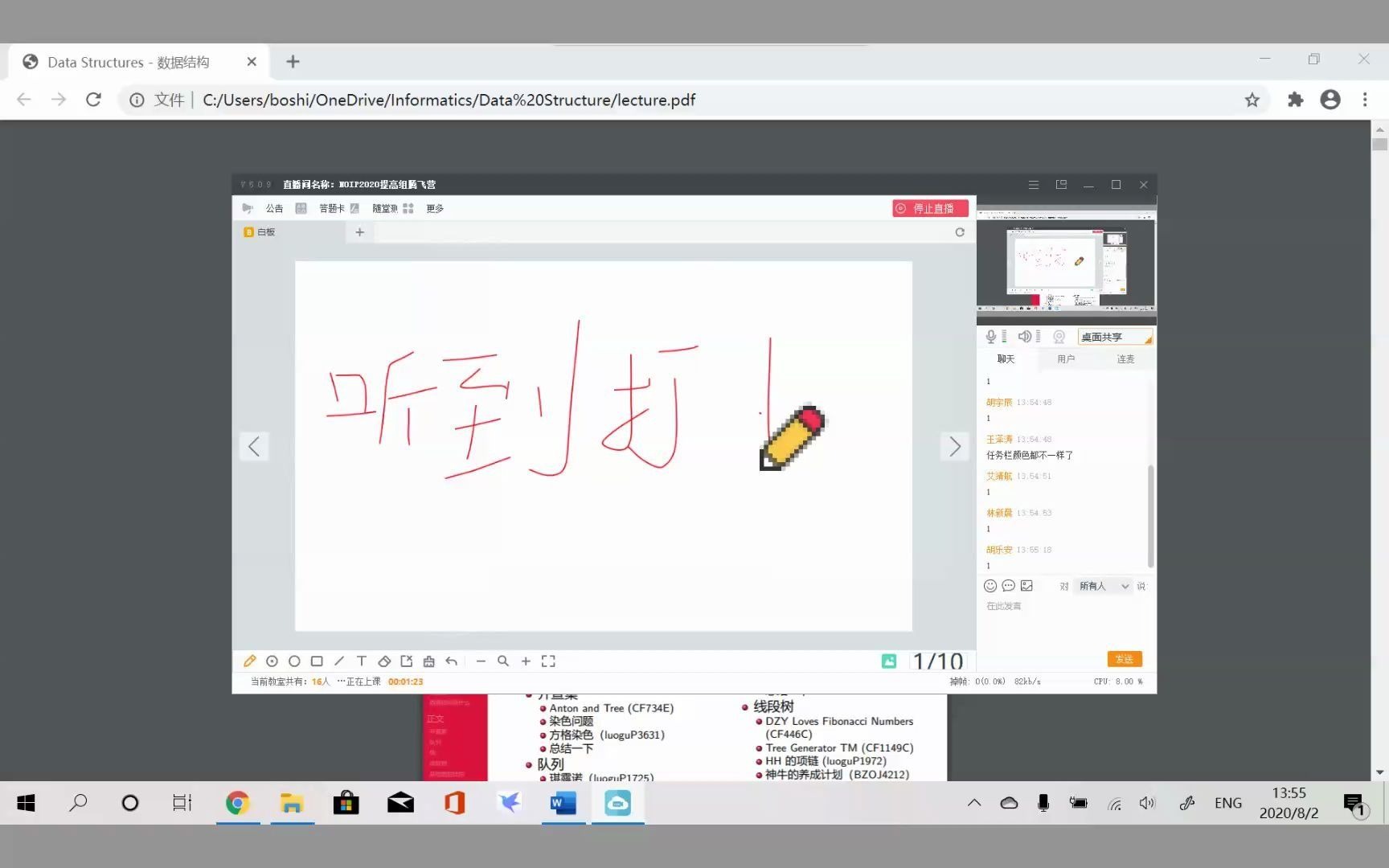The image size is (1389, 868).
Task: Reload the Chrome page
Action: click(93, 100)
